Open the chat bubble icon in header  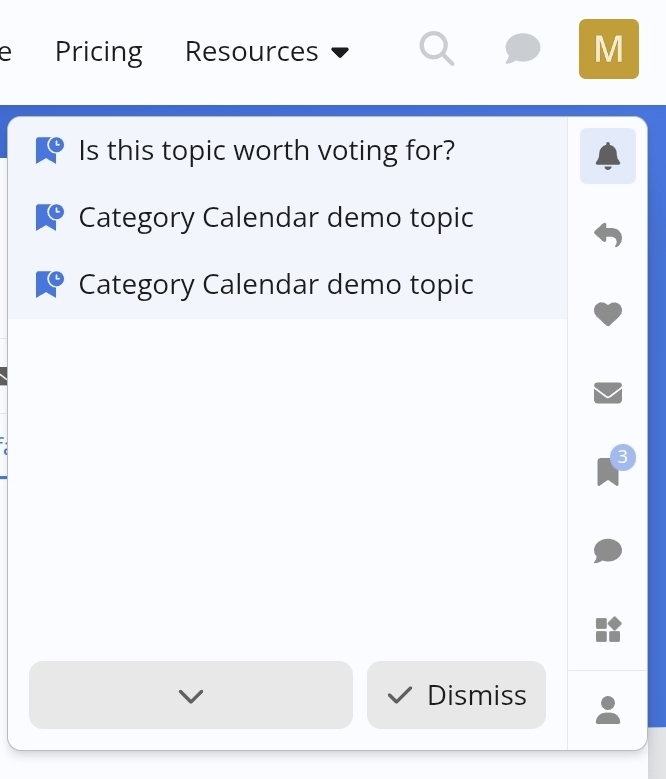(x=522, y=48)
